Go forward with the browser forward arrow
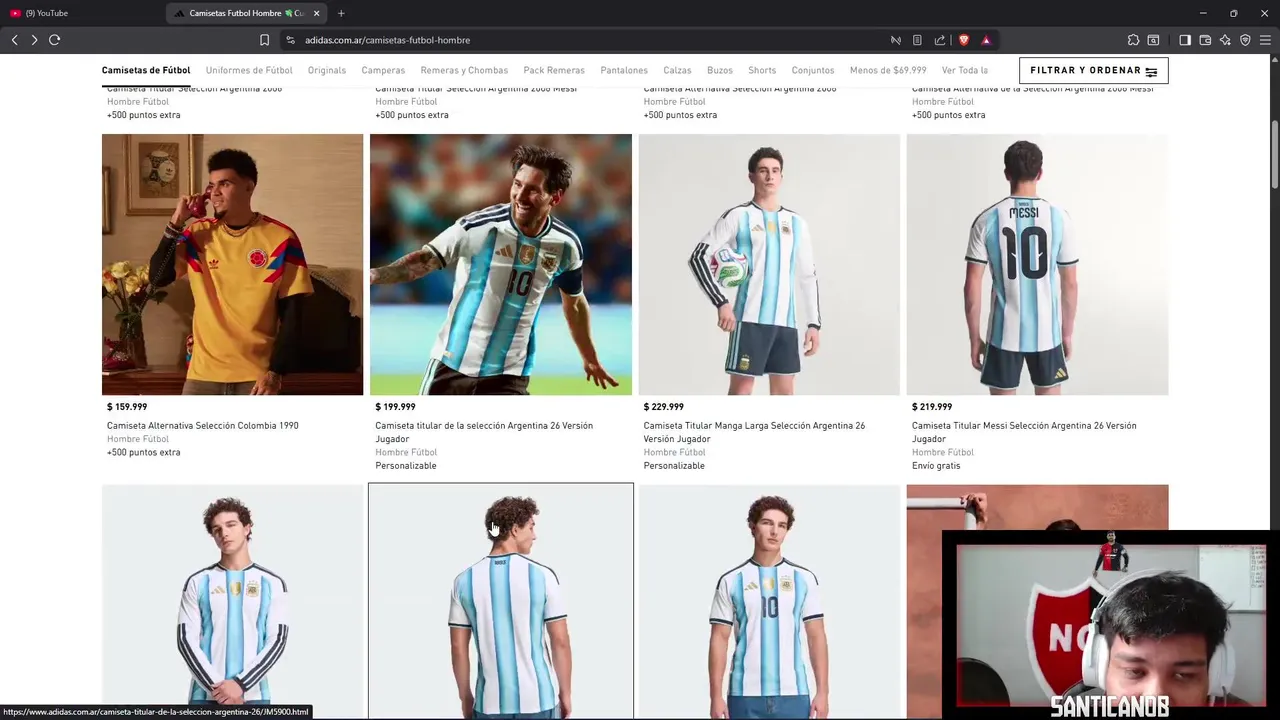Viewport: 1280px width, 720px height. tap(34, 40)
